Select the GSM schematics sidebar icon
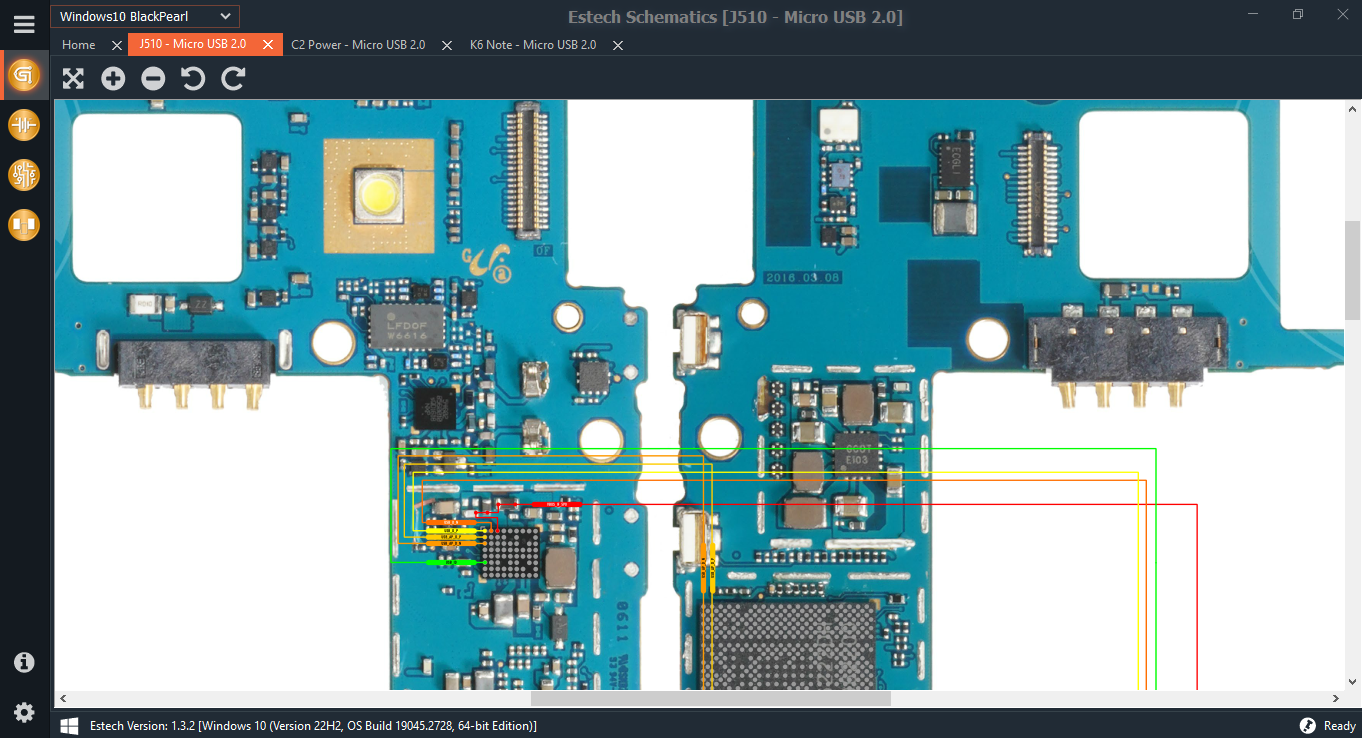This screenshot has height=738, width=1362. coord(24,75)
